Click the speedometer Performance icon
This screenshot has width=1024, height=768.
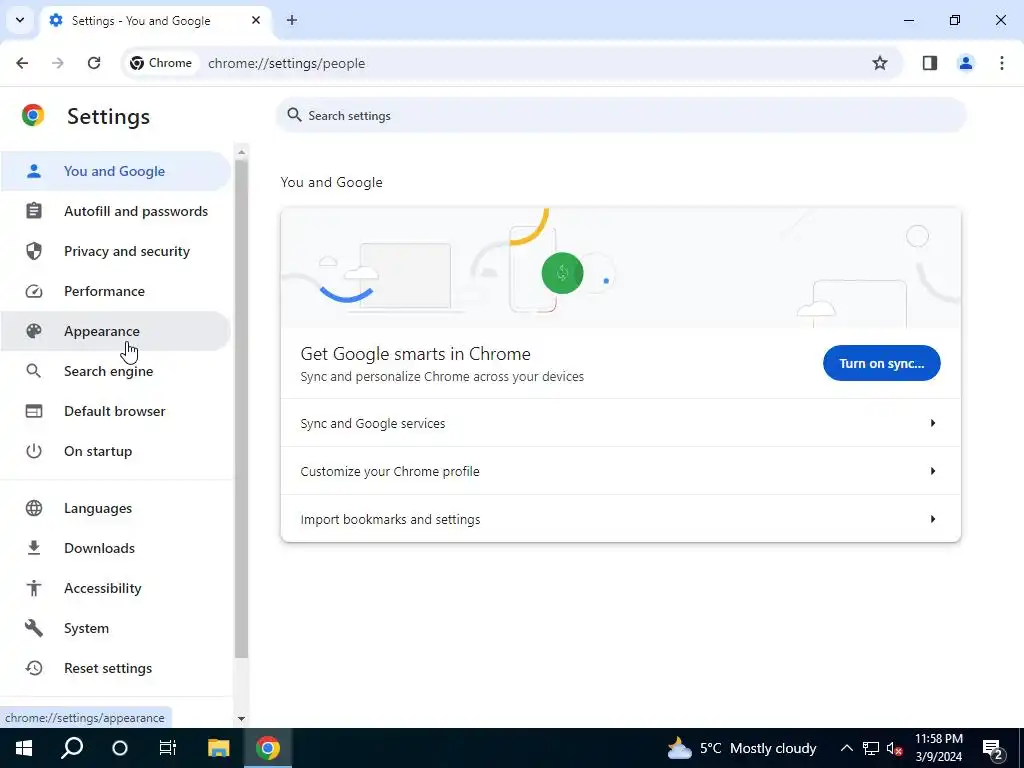click(x=33, y=291)
